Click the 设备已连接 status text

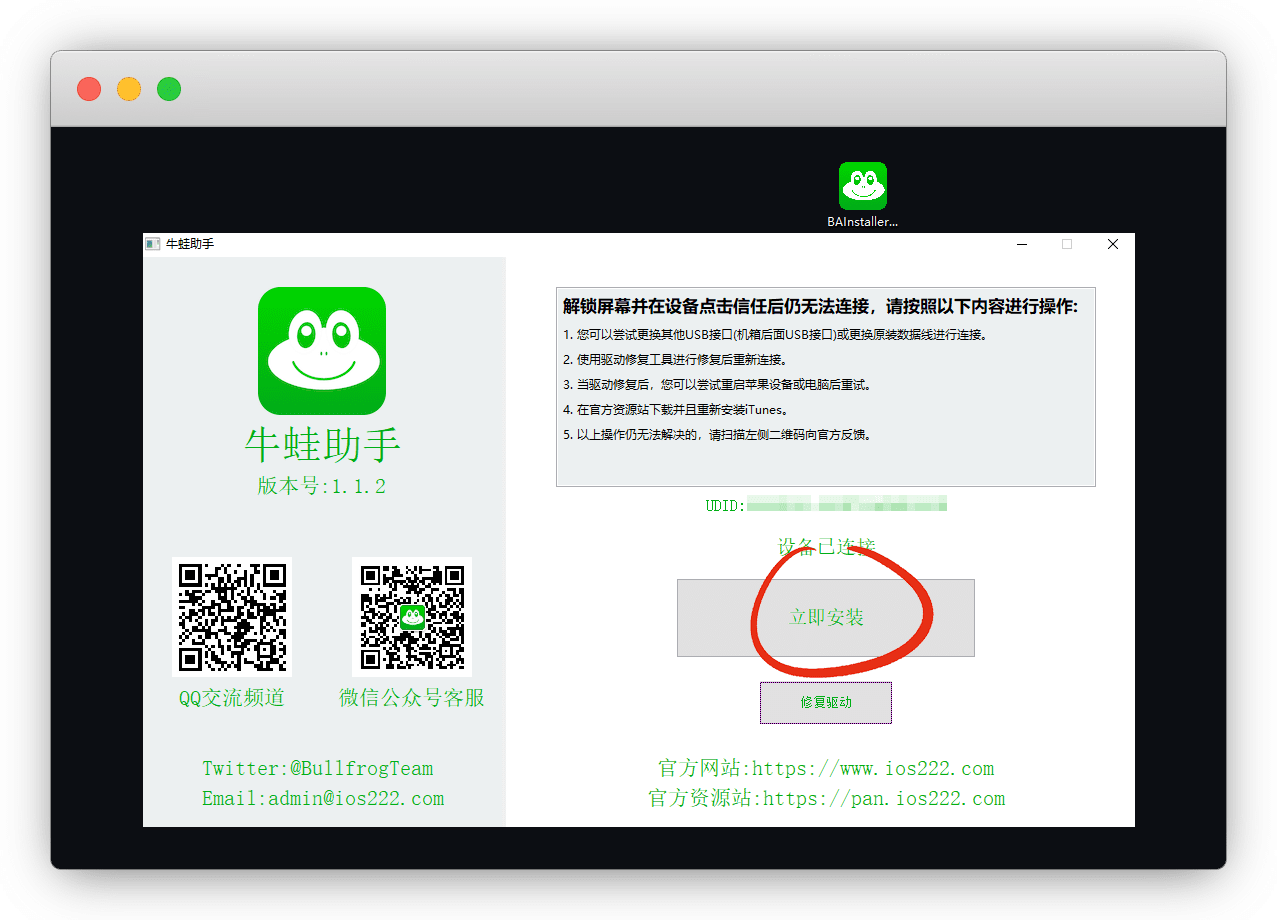coord(826,547)
